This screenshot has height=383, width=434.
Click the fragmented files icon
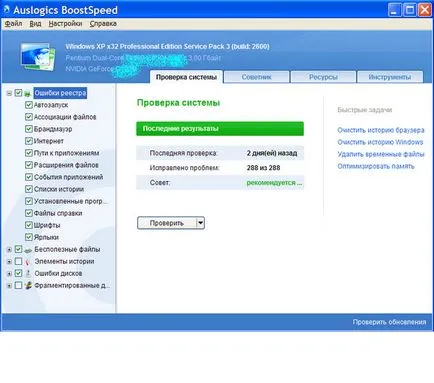tap(28, 285)
